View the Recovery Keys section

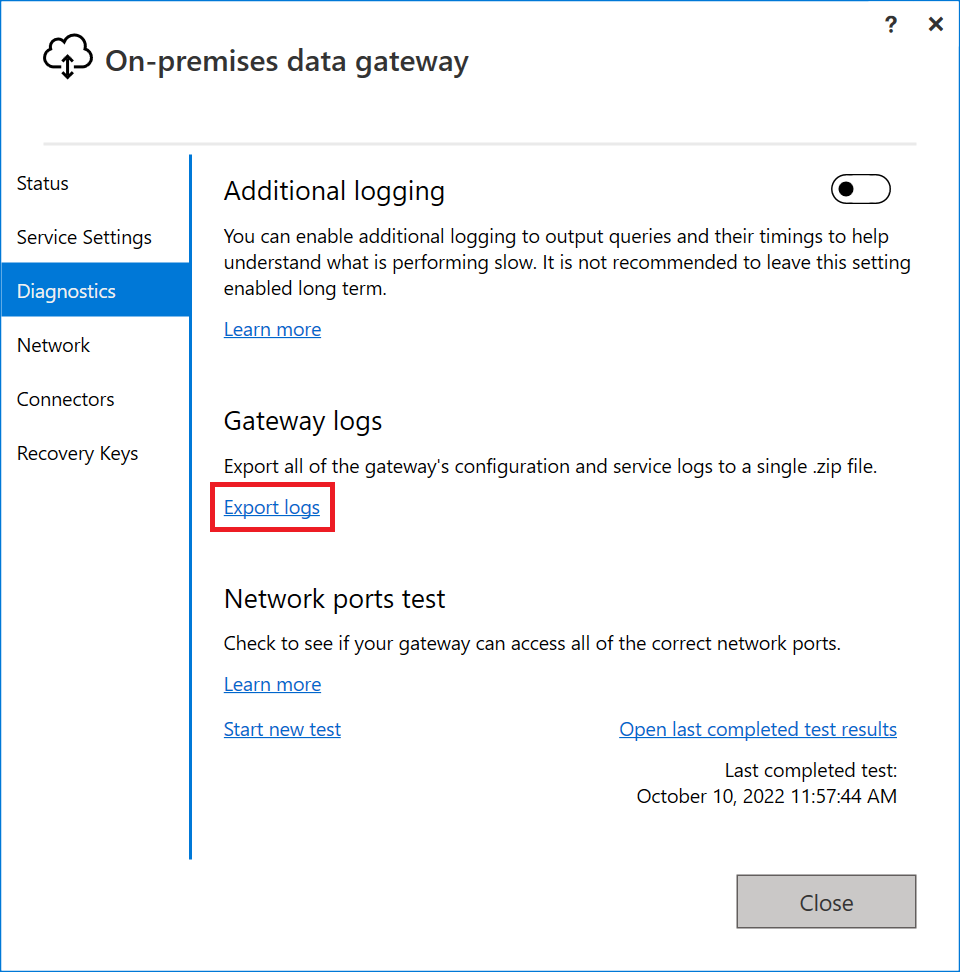coord(77,453)
